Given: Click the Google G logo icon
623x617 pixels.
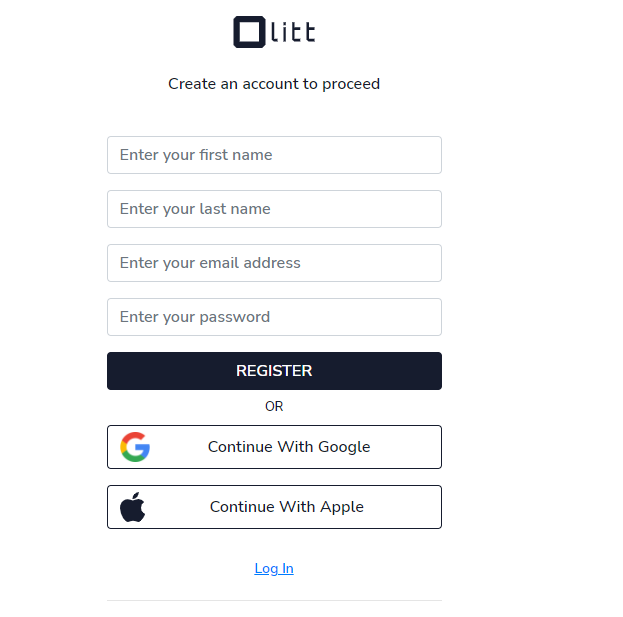Looking at the screenshot, I should pyautogui.click(x=135, y=447).
